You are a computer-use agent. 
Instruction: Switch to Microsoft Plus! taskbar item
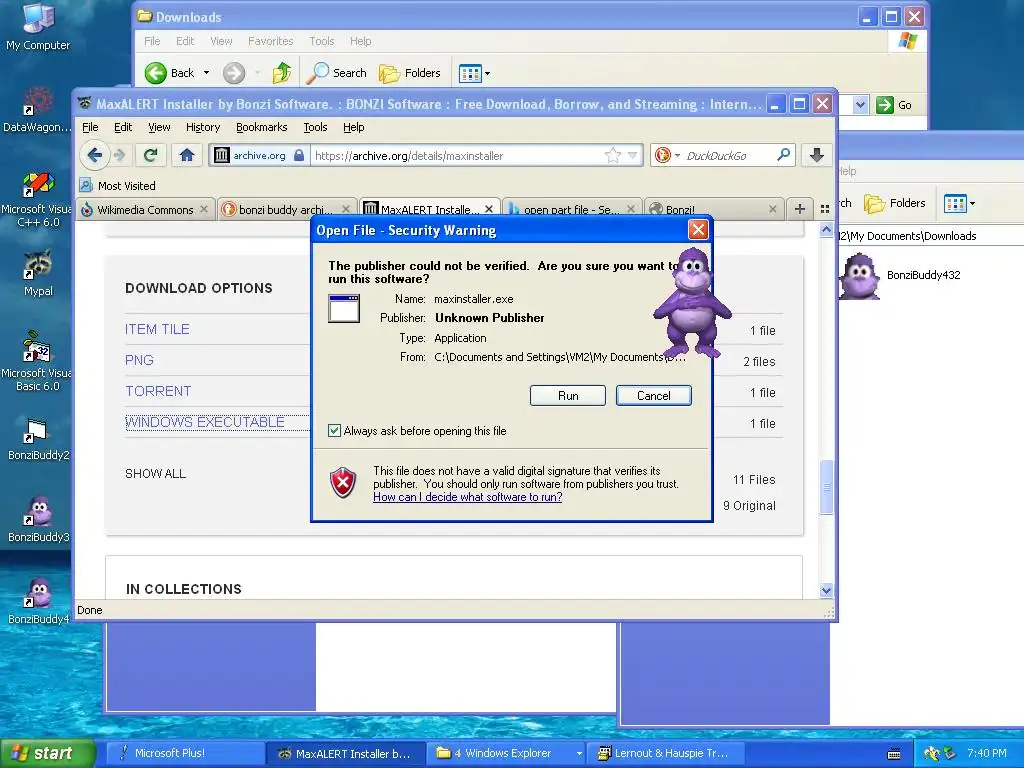coord(186,753)
